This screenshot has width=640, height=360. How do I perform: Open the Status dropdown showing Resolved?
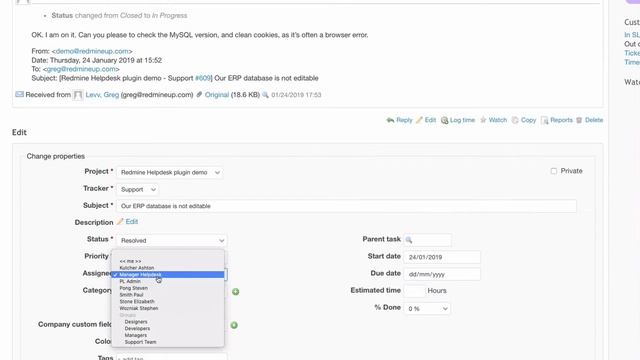(x=171, y=240)
